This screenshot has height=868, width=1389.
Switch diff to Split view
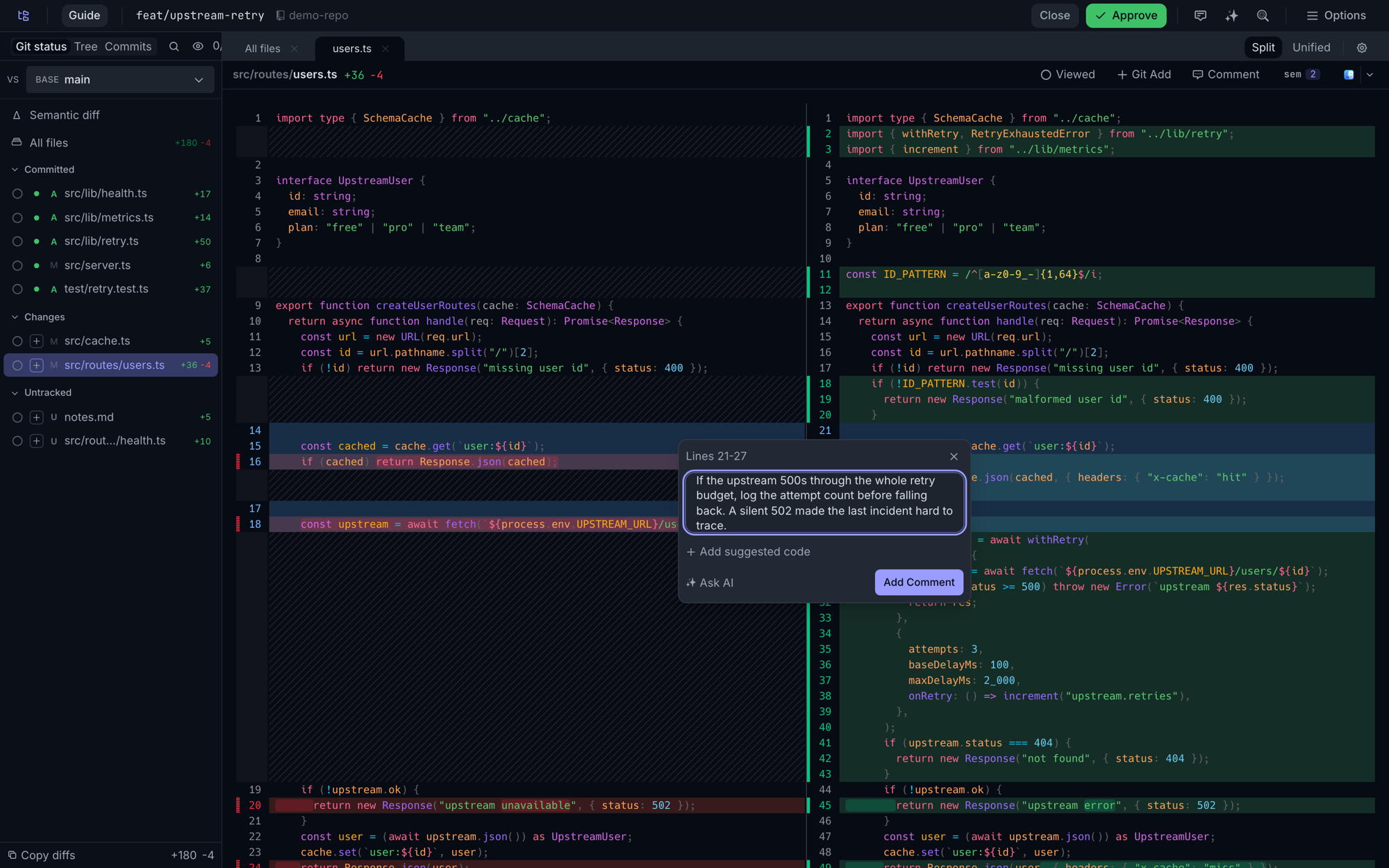tap(1263, 47)
